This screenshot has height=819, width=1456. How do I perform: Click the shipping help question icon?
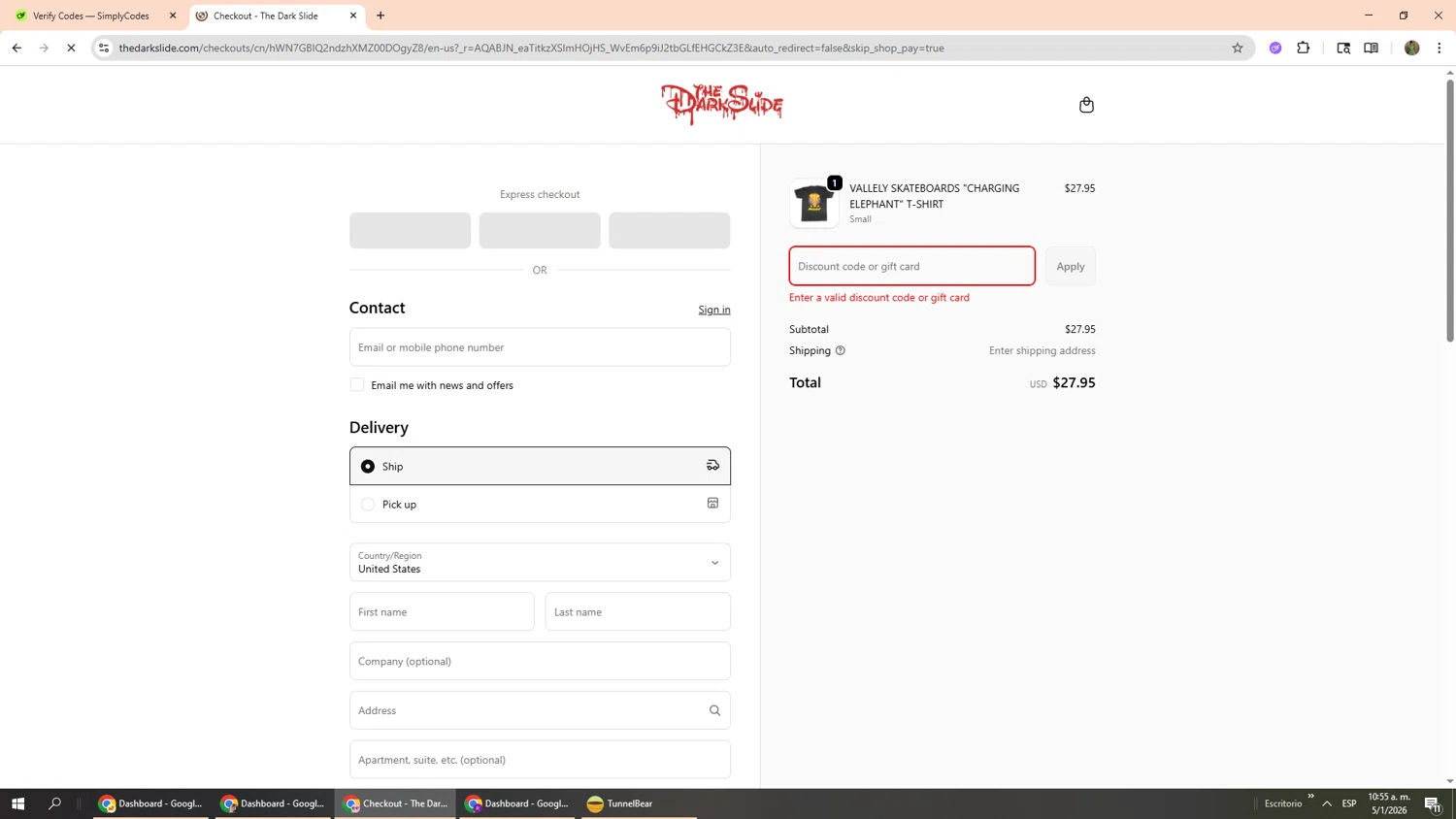pyautogui.click(x=841, y=350)
